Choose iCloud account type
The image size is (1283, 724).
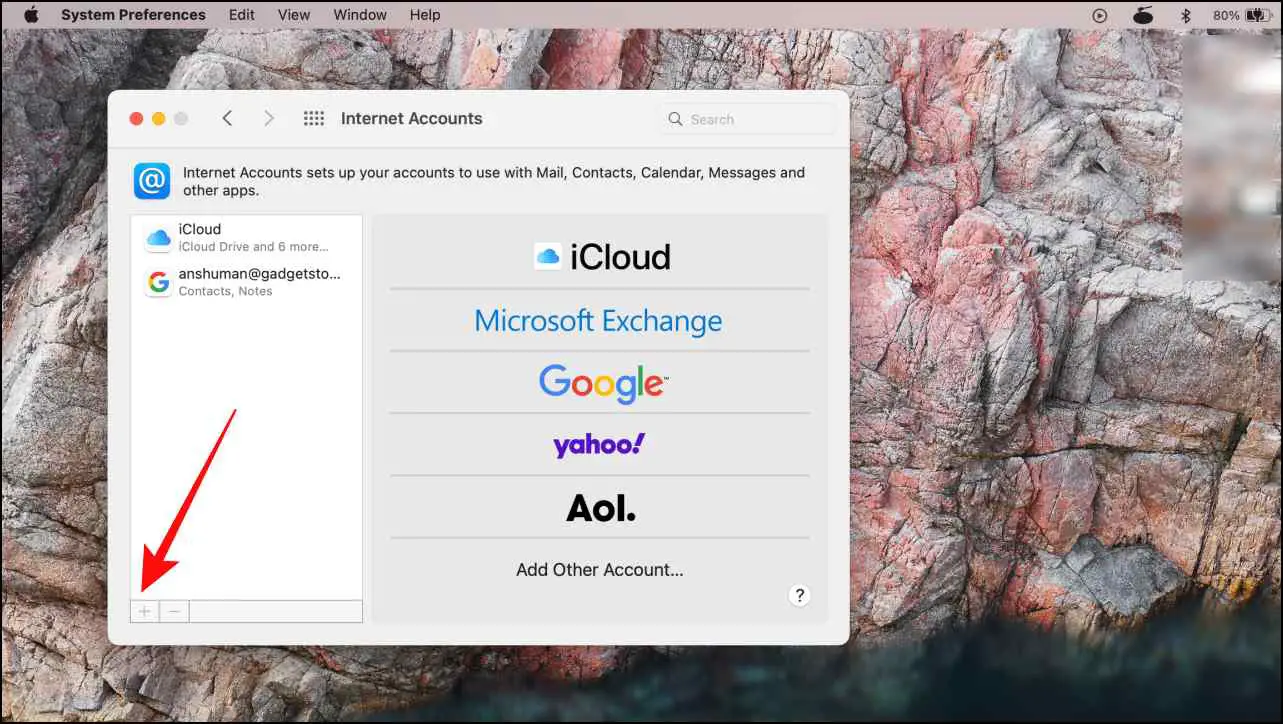pos(600,257)
